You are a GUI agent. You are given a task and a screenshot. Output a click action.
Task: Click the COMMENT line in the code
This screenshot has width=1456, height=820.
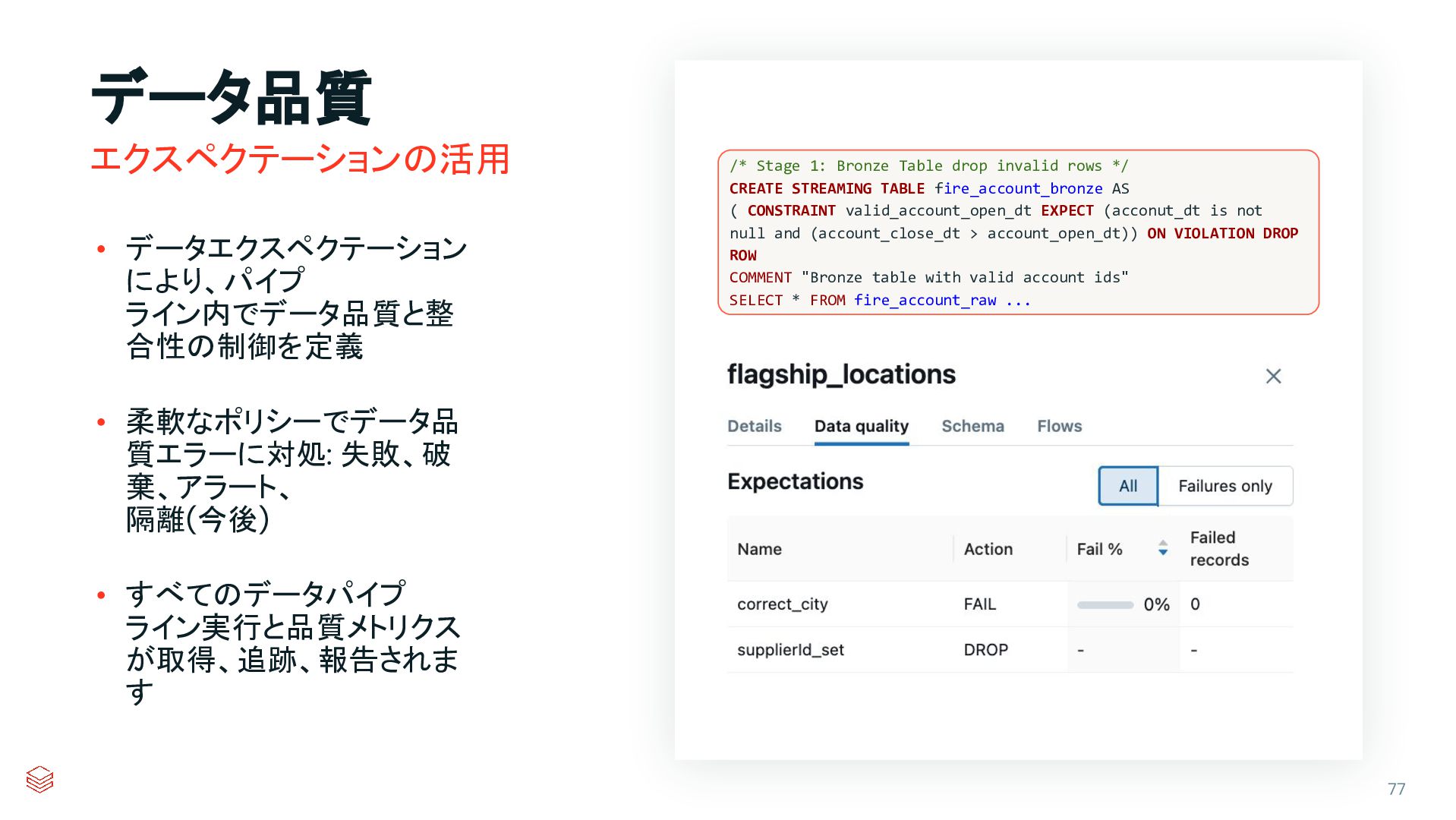click(x=928, y=277)
